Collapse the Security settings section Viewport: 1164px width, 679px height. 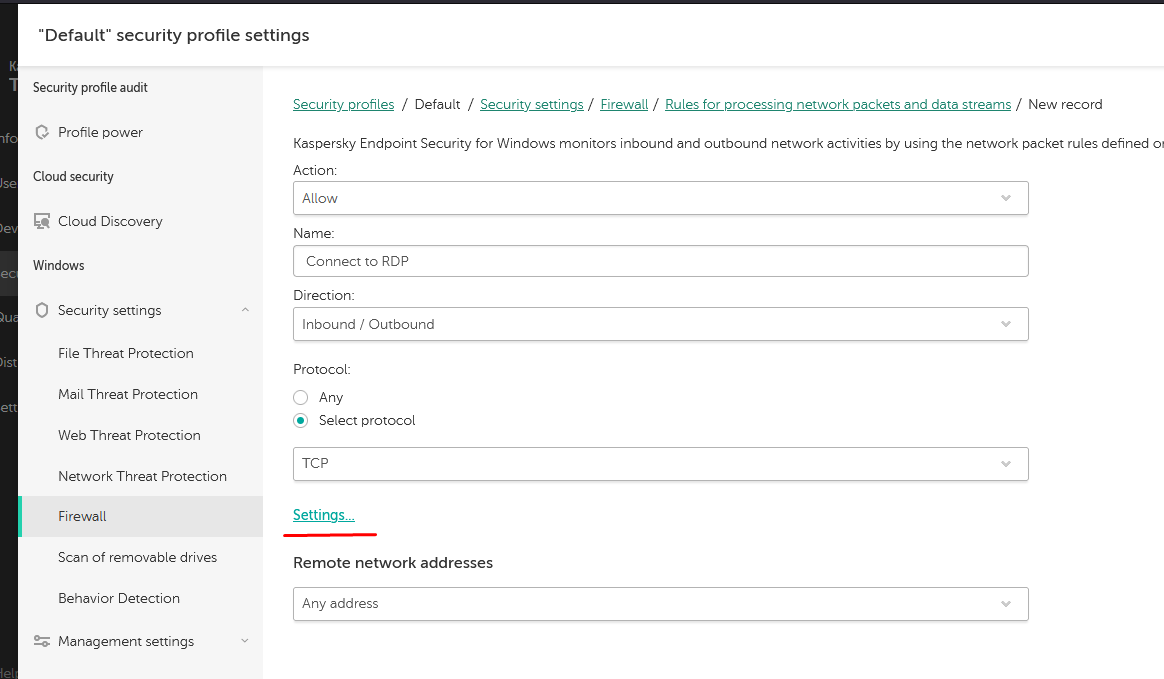[245, 310]
